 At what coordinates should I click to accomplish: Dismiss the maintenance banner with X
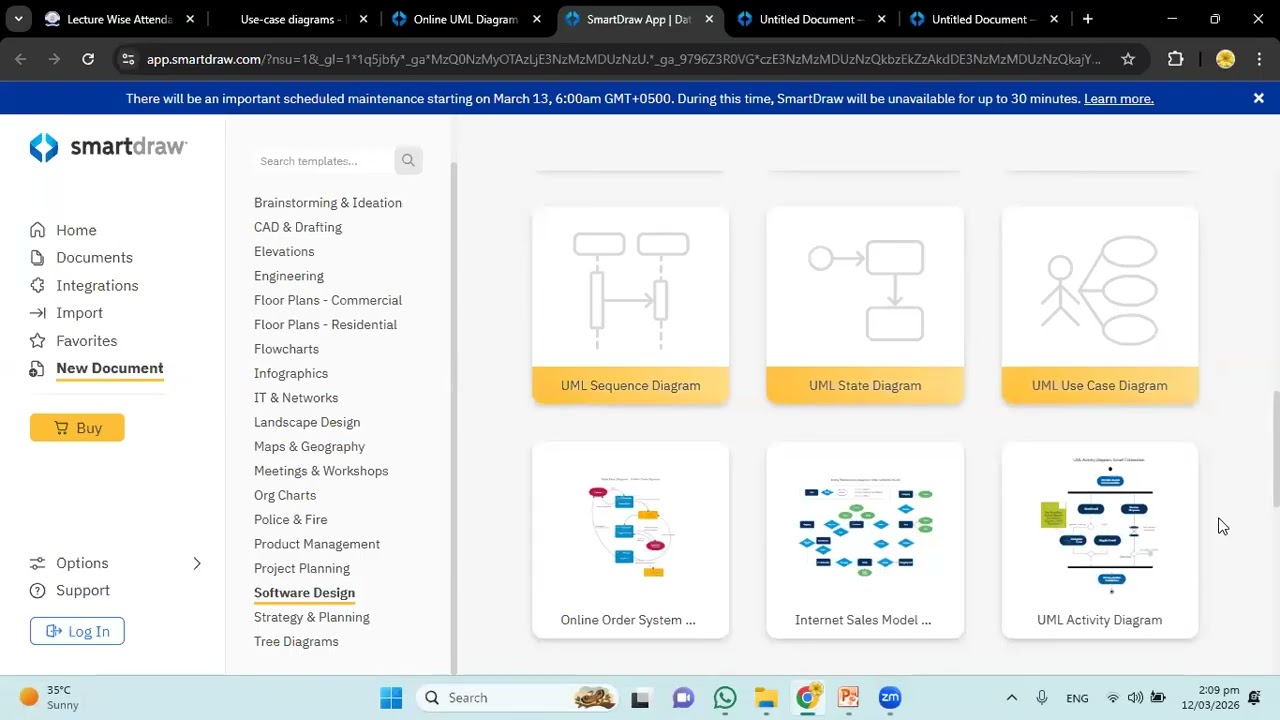click(x=1259, y=98)
